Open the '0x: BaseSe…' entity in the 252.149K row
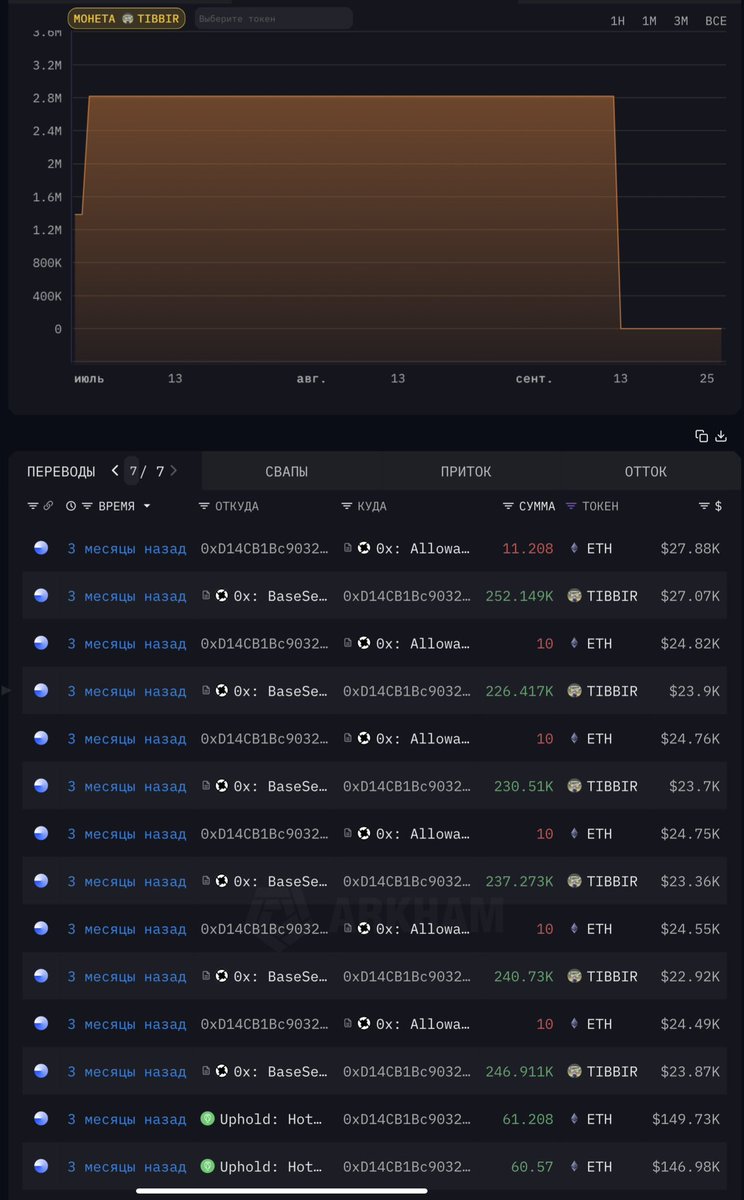The image size is (744, 1200). point(281,596)
